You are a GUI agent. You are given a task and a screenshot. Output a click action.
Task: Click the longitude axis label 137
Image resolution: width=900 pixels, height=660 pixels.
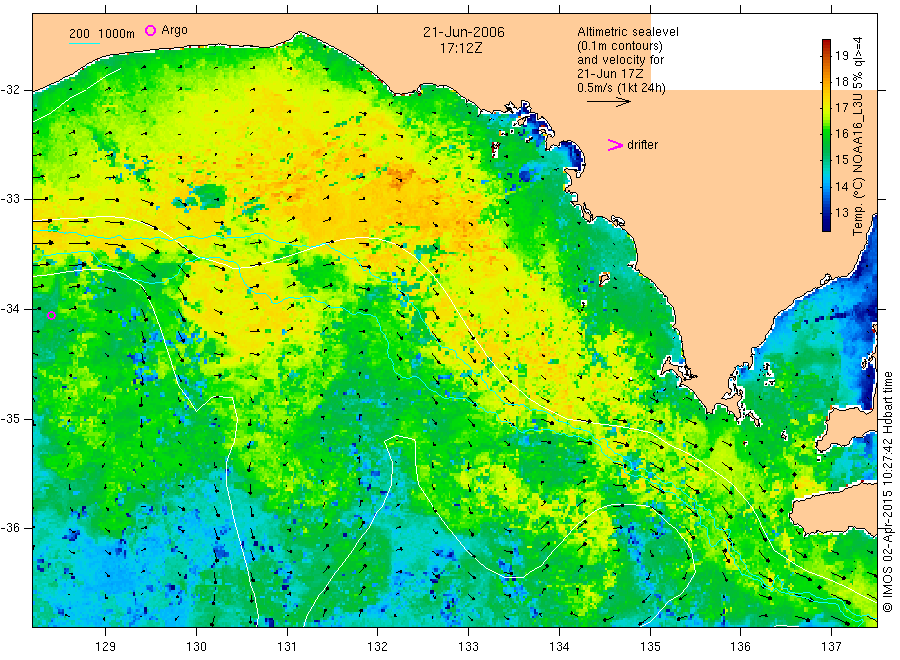pos(831,647)
